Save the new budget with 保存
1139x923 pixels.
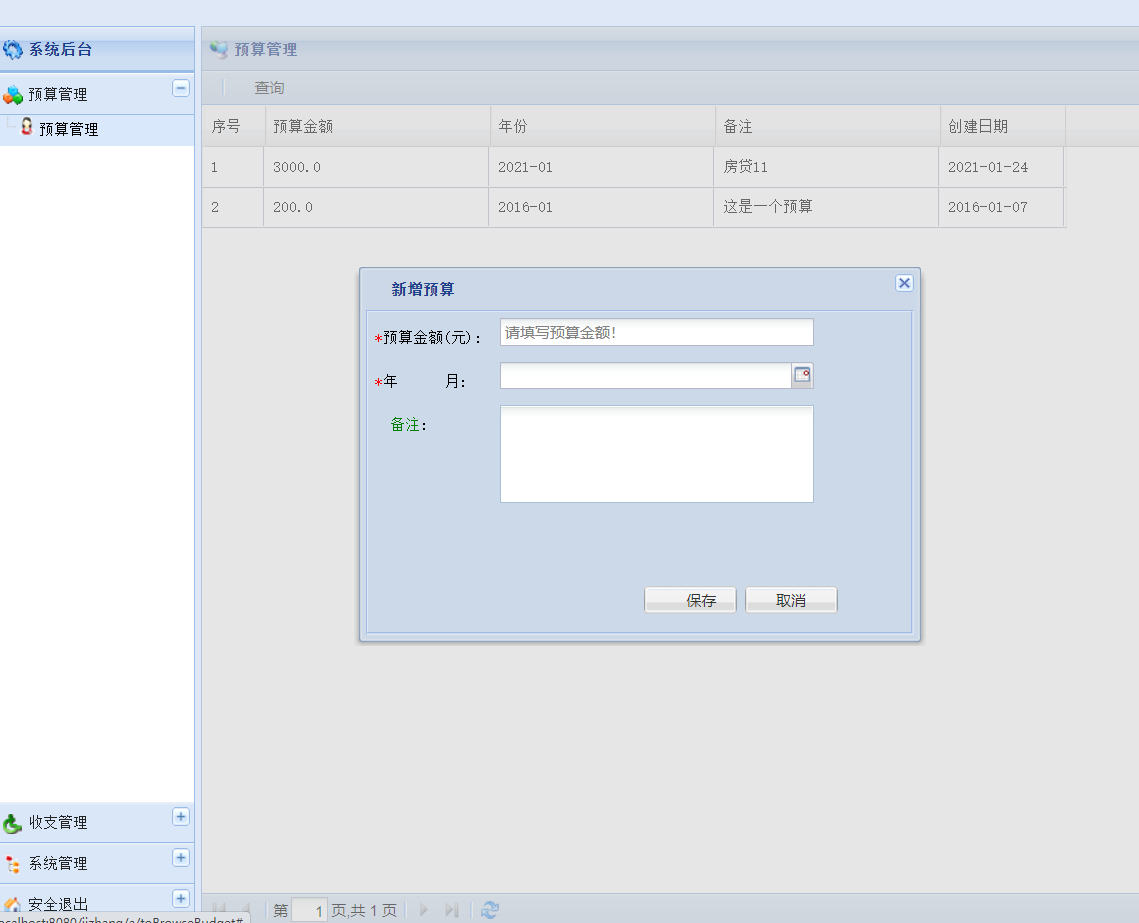pyautogui.click(x=690, y=600)
